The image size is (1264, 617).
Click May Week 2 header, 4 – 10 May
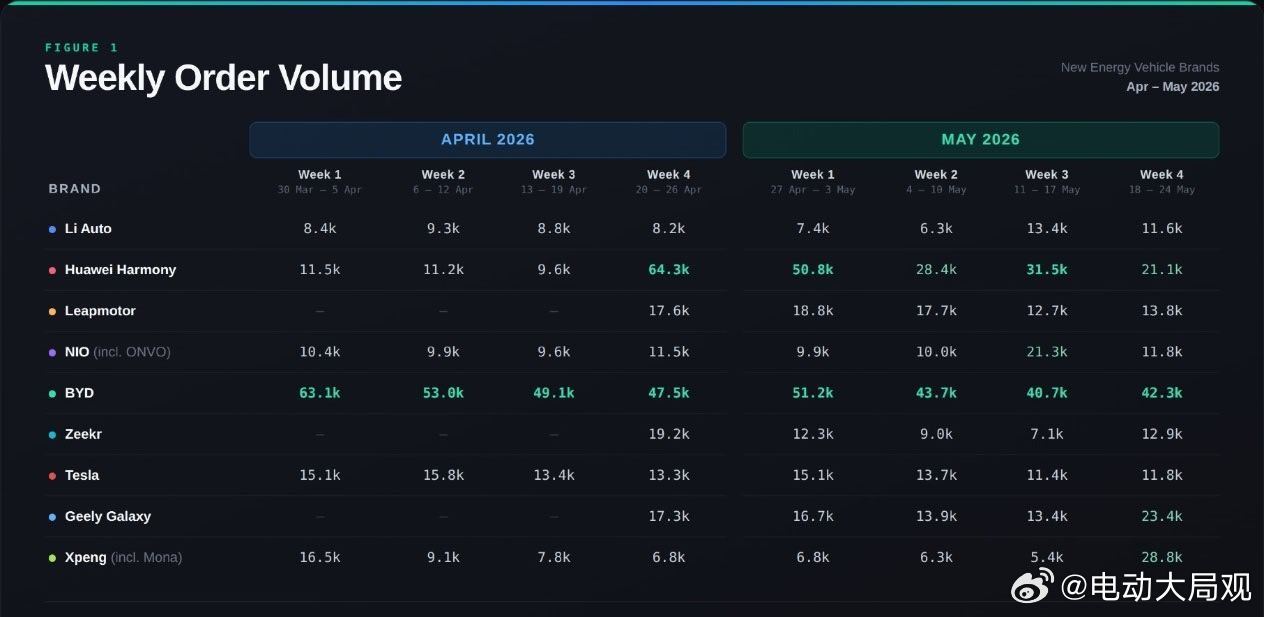click(x=936, y=181)
